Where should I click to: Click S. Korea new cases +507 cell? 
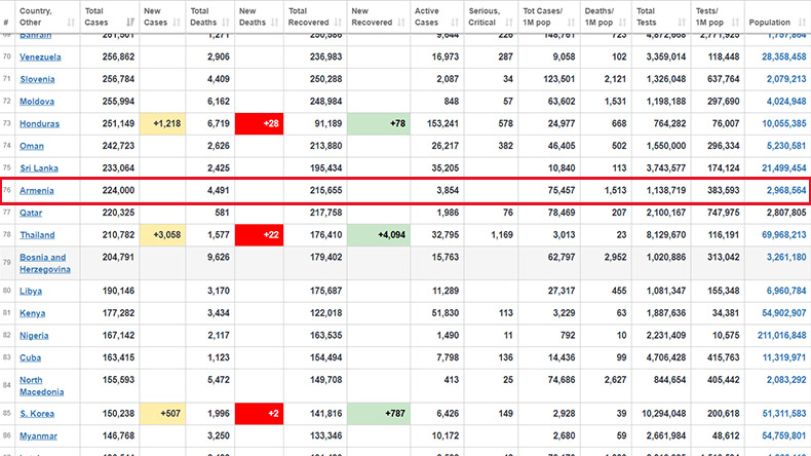pyautogui.click(x=162, y=414)
